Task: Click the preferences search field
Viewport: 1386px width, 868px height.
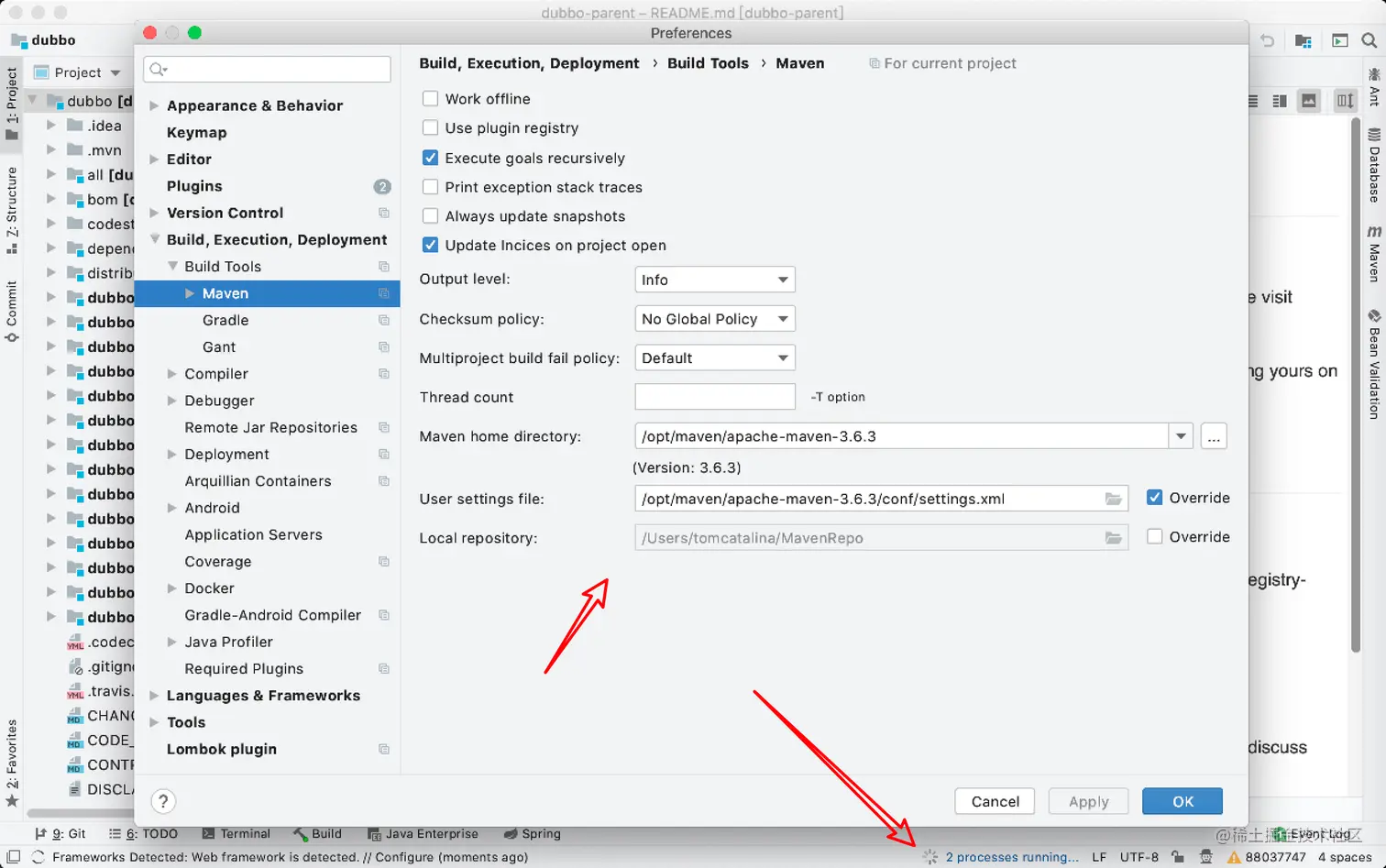Action: 267,70
